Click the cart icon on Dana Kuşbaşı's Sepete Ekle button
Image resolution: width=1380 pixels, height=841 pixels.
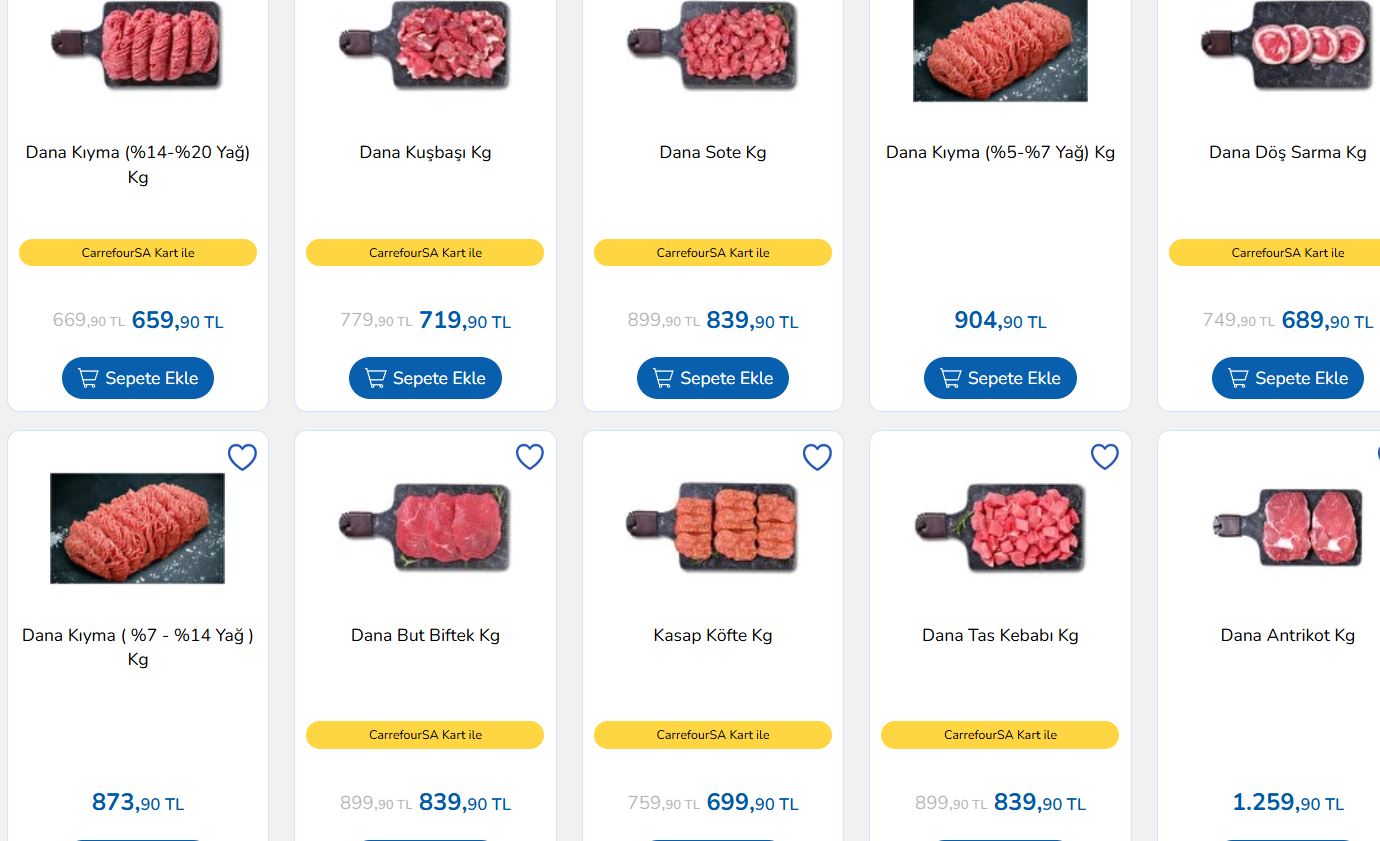376,378
